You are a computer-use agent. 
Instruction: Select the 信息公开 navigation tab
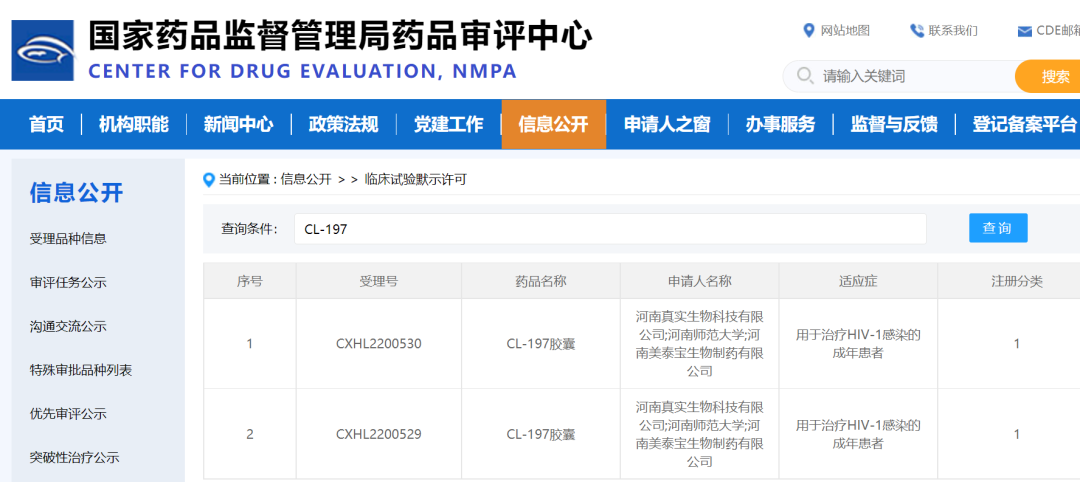click(x=553, y=124)
